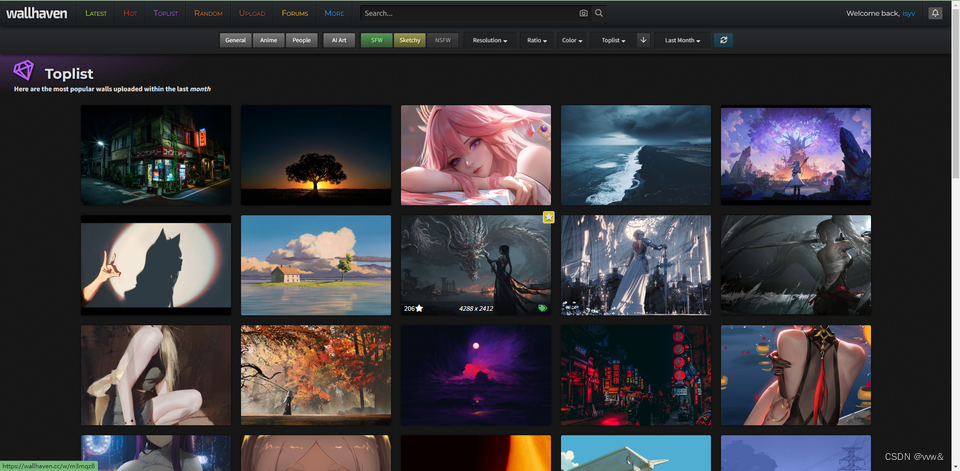Open the Random menu item

(x=208, y=13)
